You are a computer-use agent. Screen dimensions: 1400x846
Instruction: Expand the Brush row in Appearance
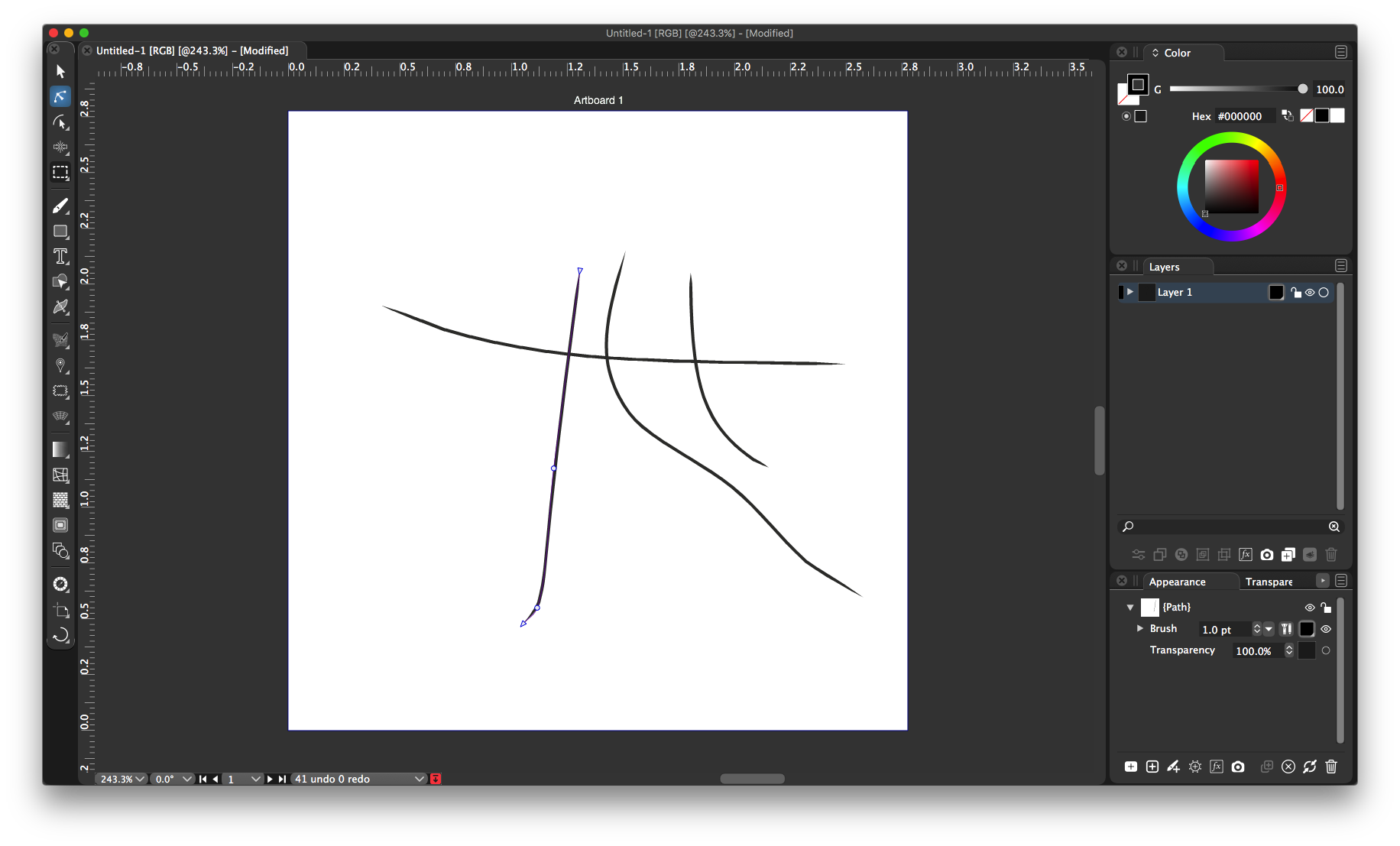[x=1139, y=628]
